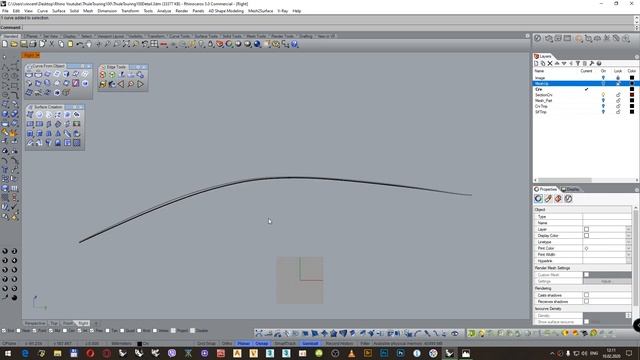The image size is (640, 360).
Task: Switch to the Display panel tab
Action: (571, 189)
